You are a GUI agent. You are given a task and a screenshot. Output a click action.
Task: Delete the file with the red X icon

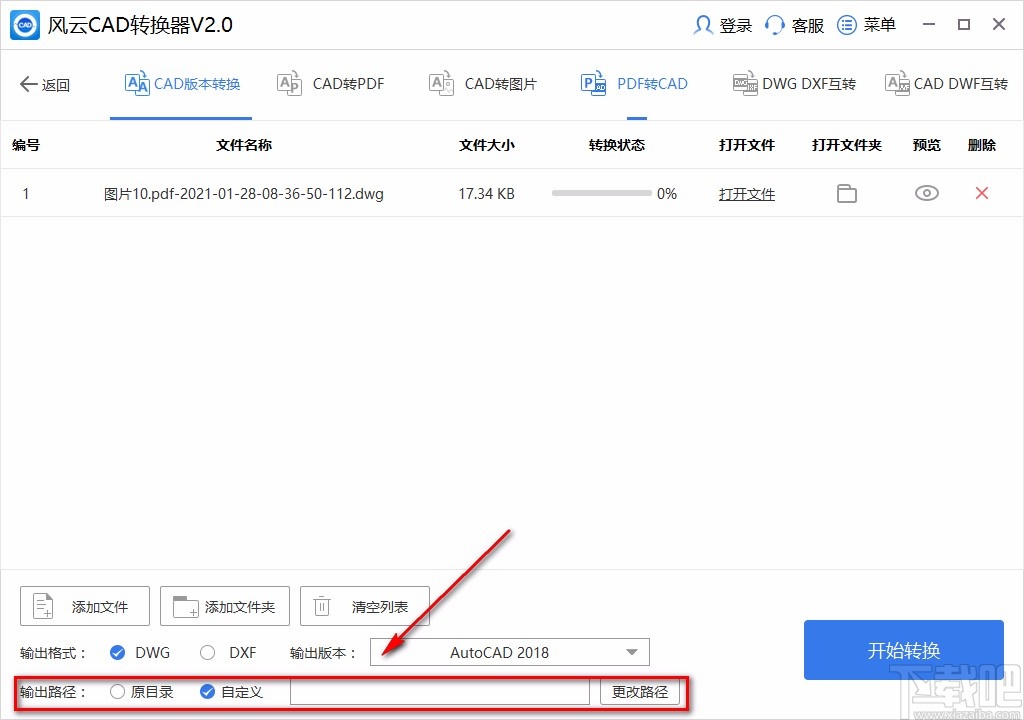coord(981,194)
